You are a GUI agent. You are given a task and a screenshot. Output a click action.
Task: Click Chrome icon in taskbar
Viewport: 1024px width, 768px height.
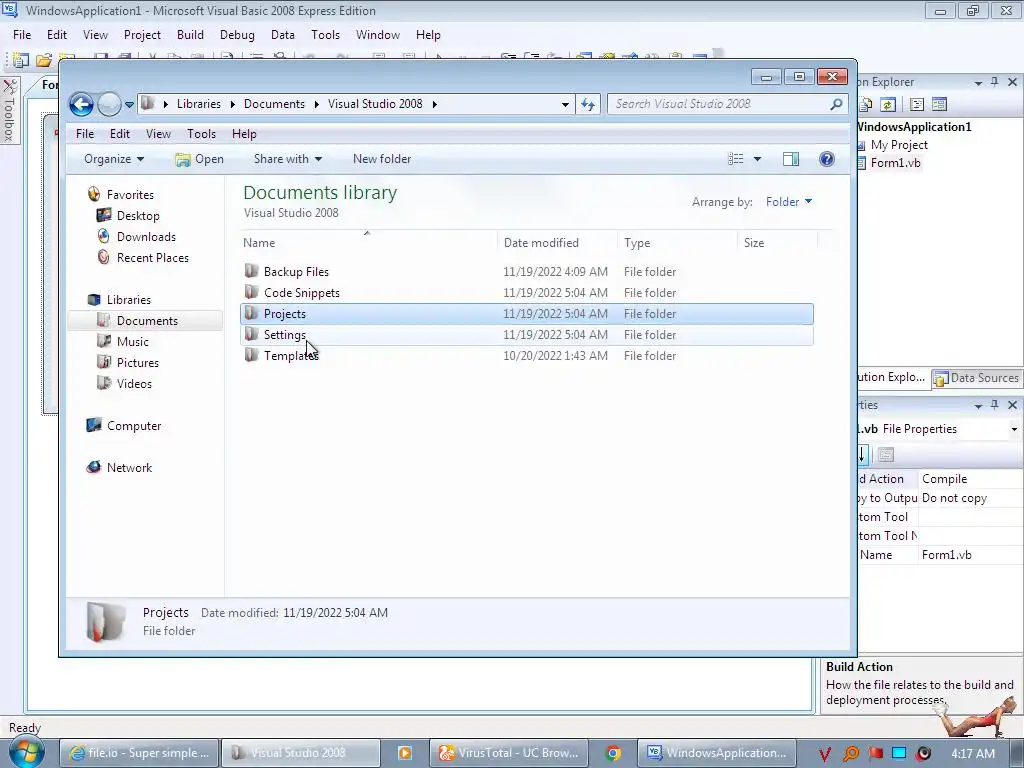pyautogui.click(x=613, y=753)
